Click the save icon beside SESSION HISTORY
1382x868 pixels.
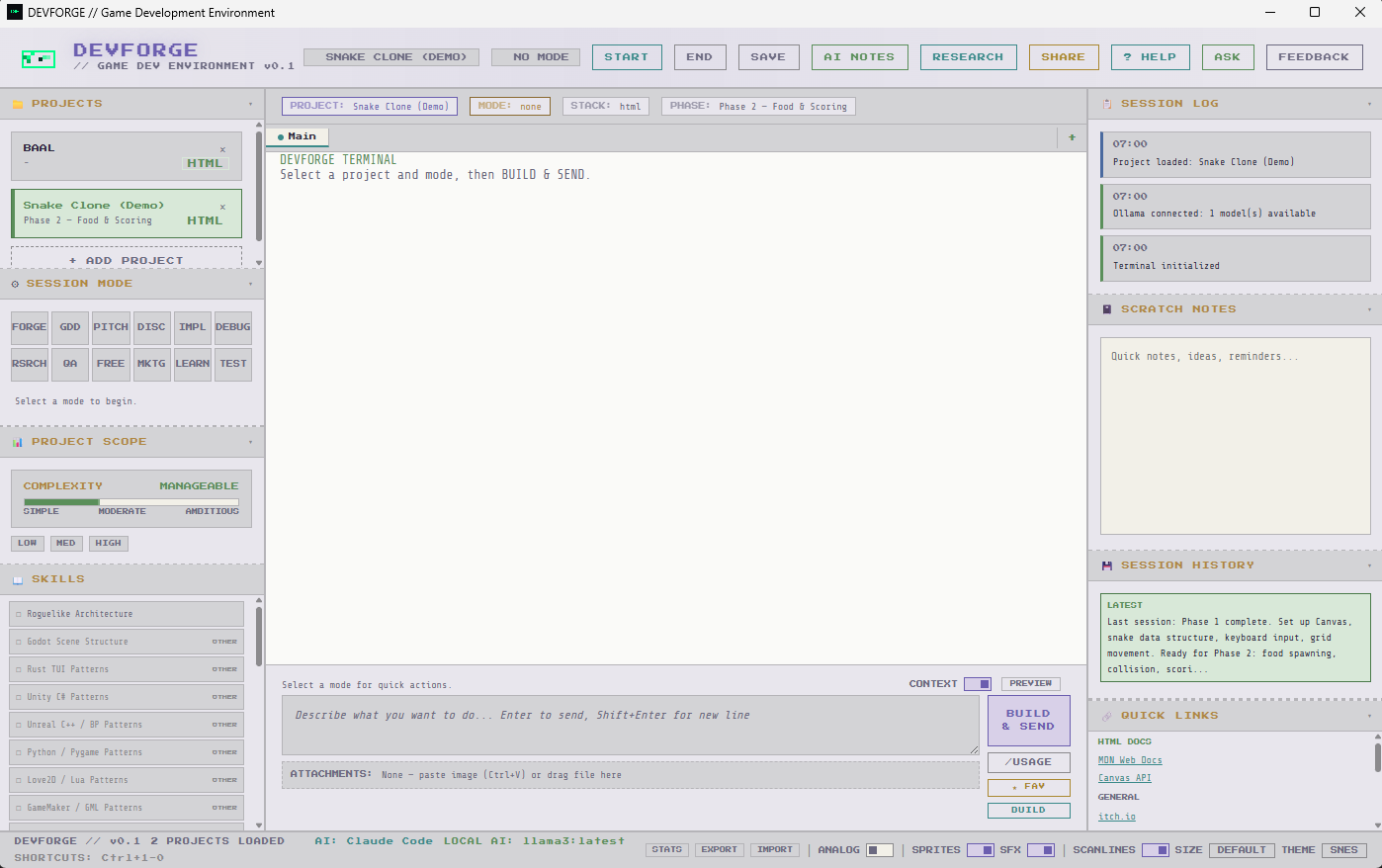pos(1105,564)
